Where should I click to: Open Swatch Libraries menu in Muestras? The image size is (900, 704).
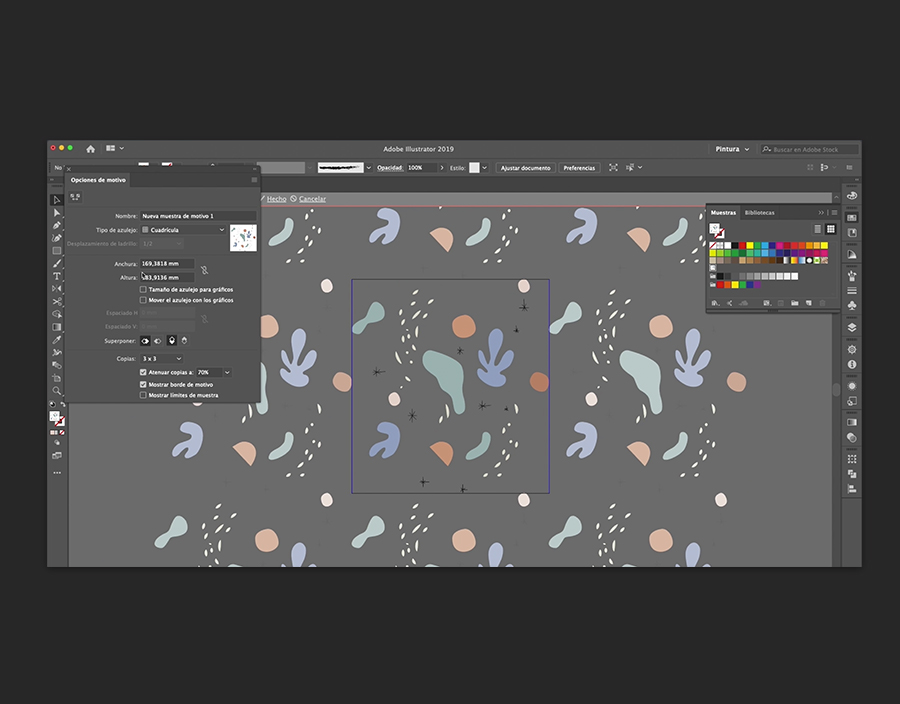(x=715, y=303)
